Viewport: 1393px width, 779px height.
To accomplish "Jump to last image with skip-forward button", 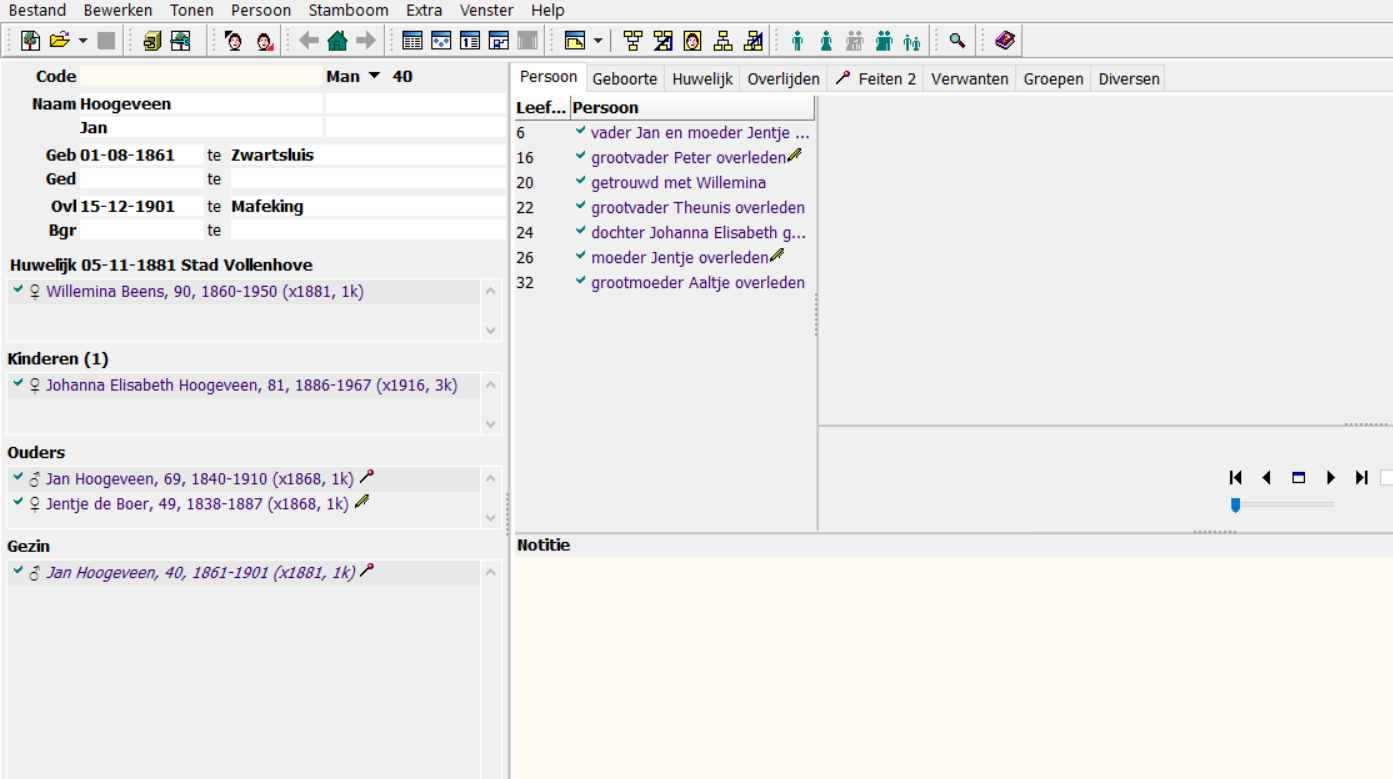I will [x=1361, y=478].
